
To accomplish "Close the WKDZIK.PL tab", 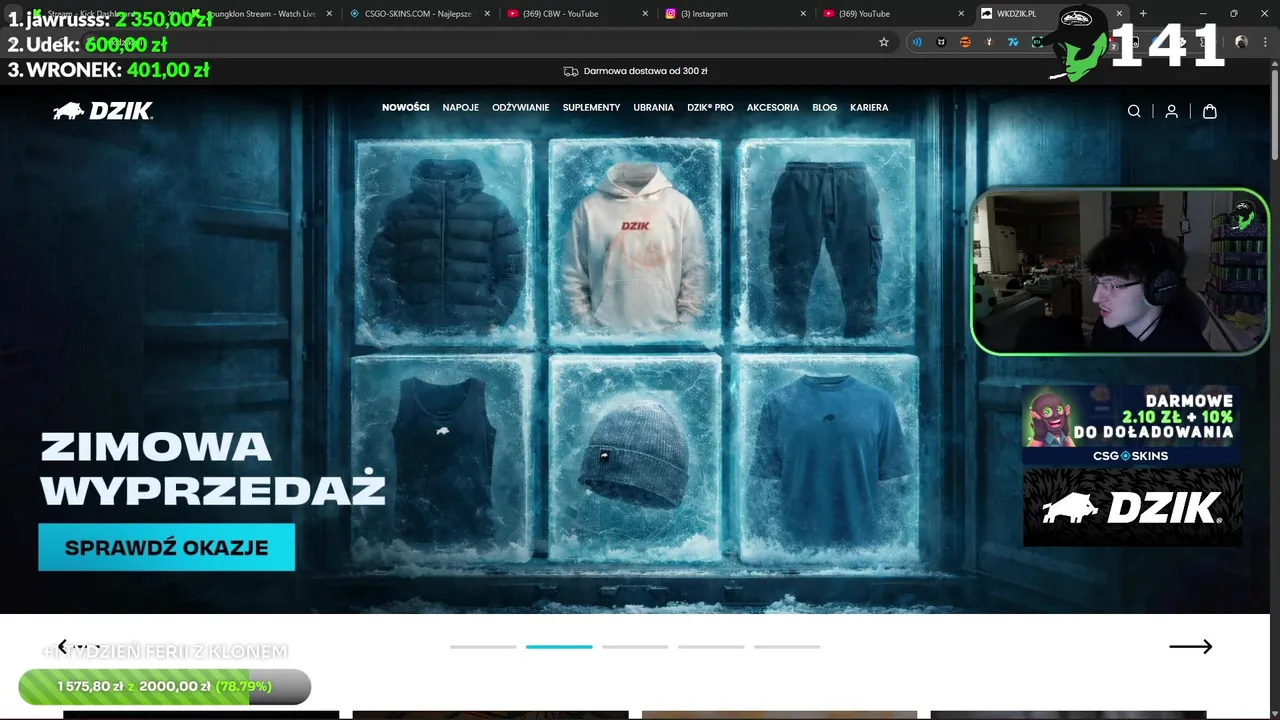I will [1120, 14].
